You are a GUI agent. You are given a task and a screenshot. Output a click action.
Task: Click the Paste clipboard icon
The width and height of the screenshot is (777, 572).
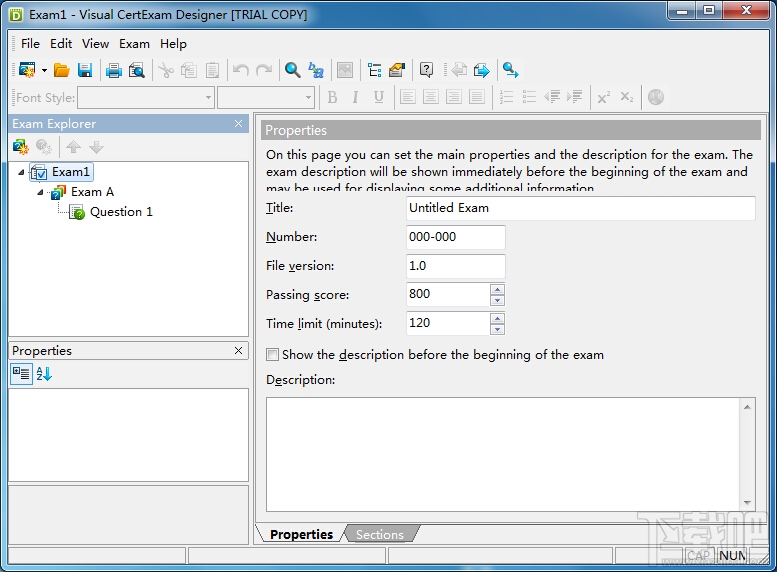click(212, 70)
